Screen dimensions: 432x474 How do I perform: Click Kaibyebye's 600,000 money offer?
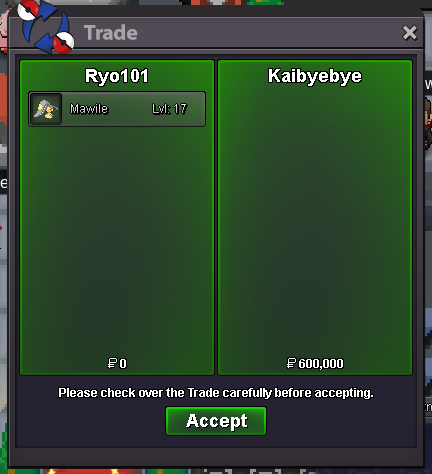coord(315,363)
